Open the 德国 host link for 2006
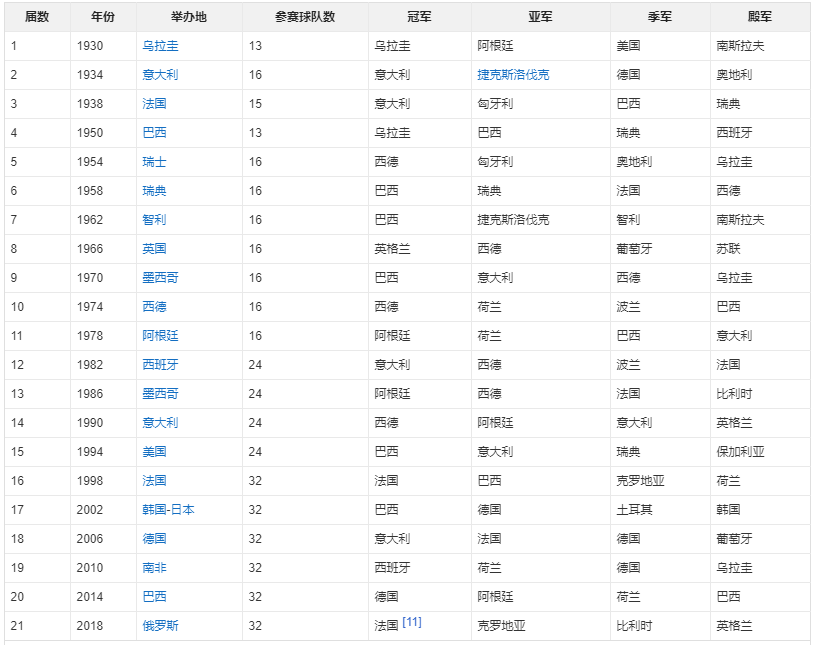The image size is (815, 645). tap(154, 538)
